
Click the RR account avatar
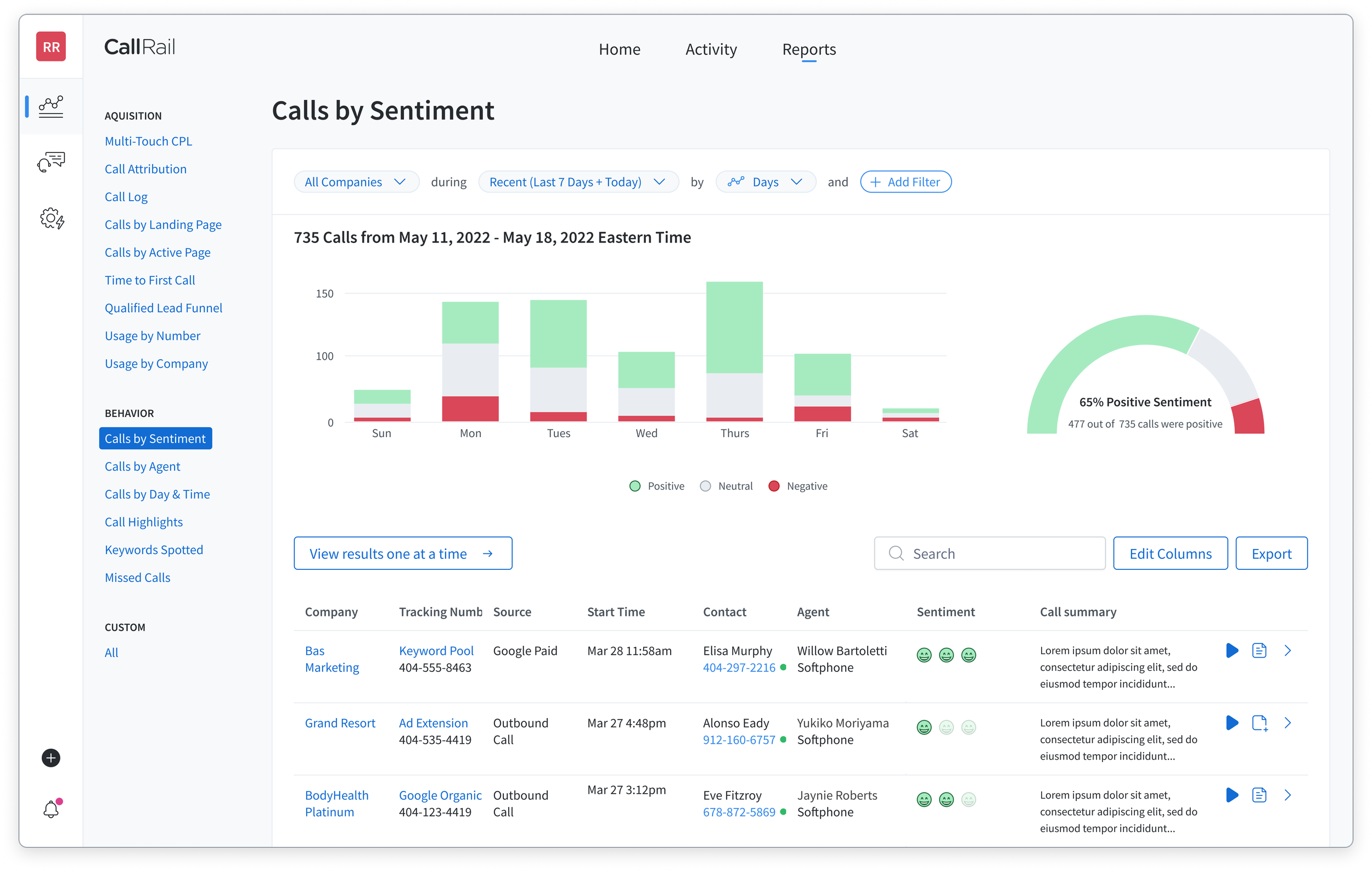click(50, 47)
